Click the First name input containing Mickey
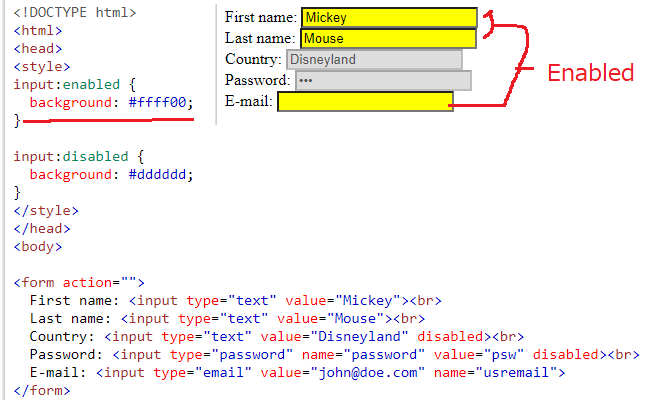652x404 pixels. 389,17
